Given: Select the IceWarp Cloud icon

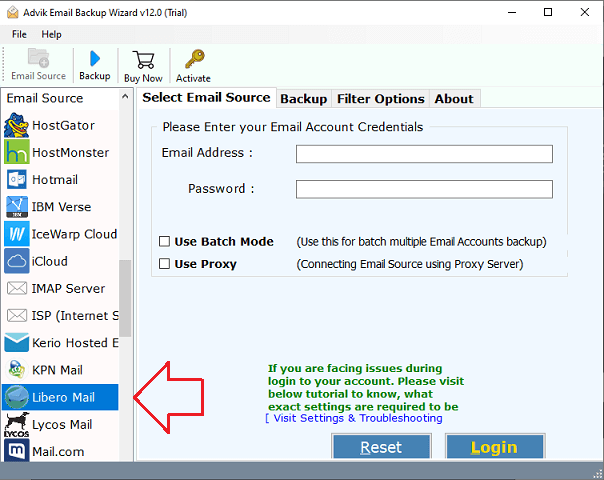Looking at the screenshot, I should point(17,234).
